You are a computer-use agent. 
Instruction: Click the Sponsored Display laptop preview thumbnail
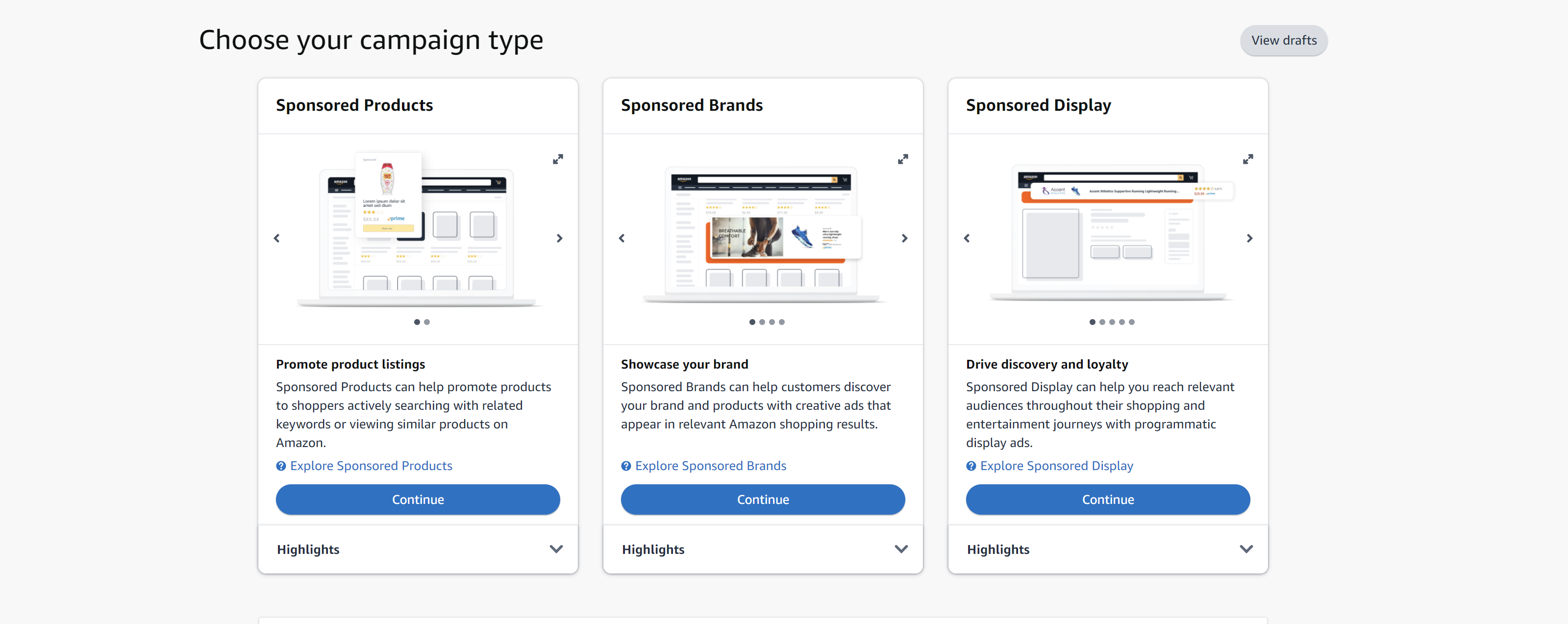click(x=1108, y=233)
